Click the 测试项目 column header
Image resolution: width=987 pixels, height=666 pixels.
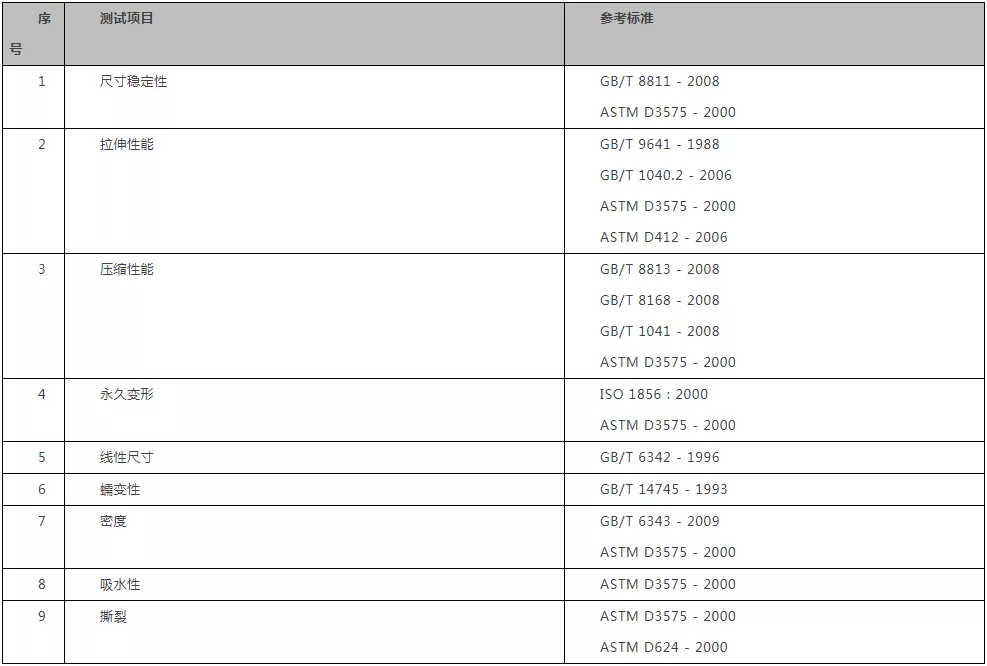(127, 19)
